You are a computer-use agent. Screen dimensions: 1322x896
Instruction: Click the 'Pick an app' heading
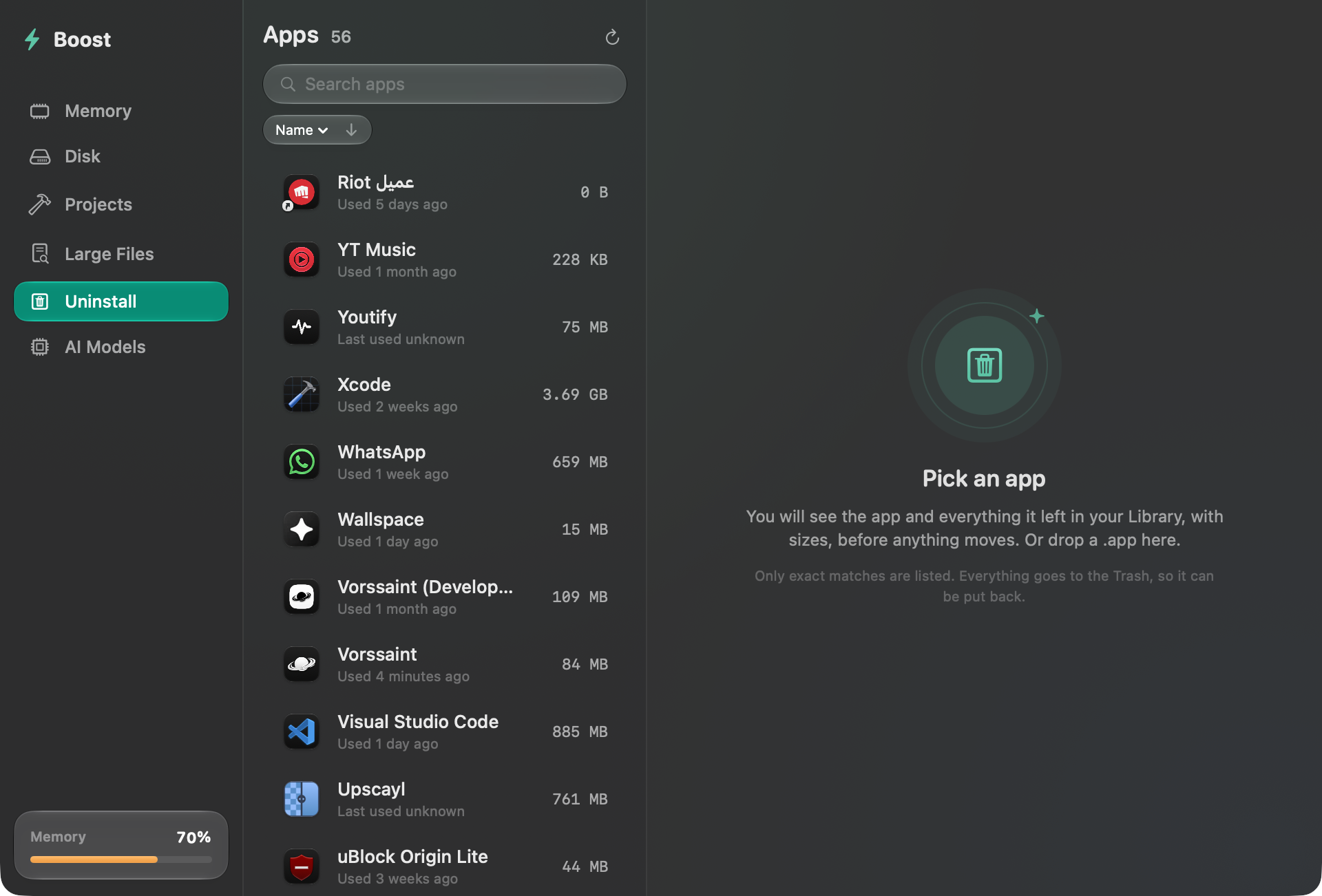984,478
